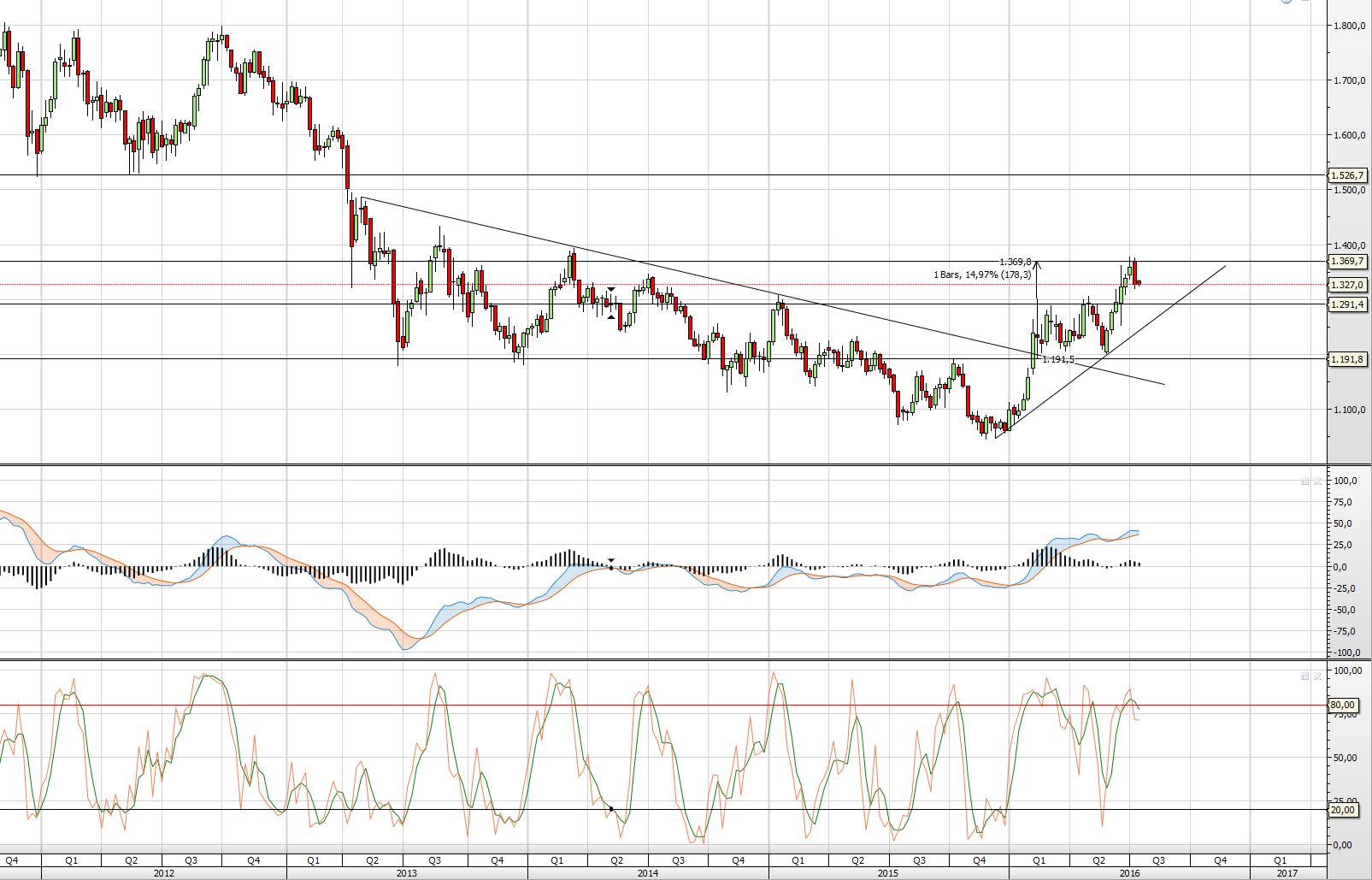Click the 20,00 oversold level tag

tap(1343, 810)
